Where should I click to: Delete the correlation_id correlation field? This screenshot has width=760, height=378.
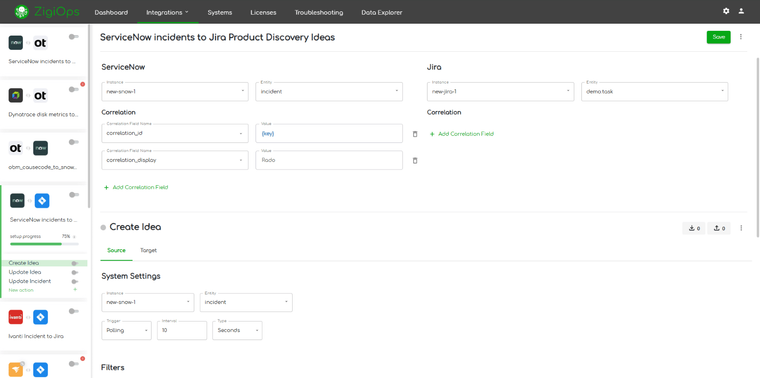coord(414,134)
